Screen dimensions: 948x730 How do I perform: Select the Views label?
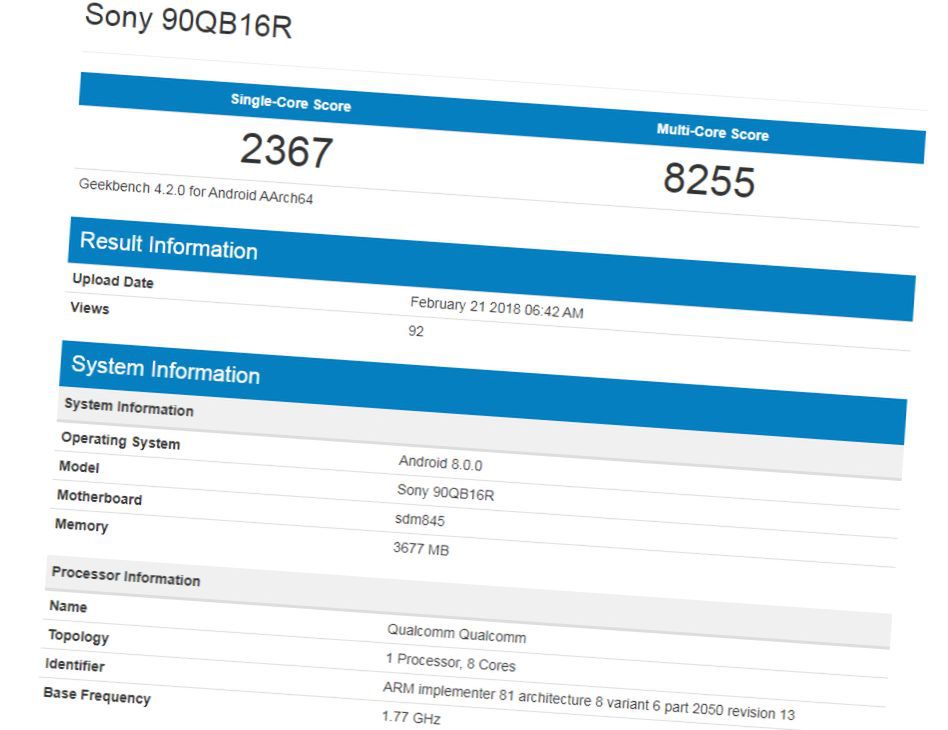[89, 308]
